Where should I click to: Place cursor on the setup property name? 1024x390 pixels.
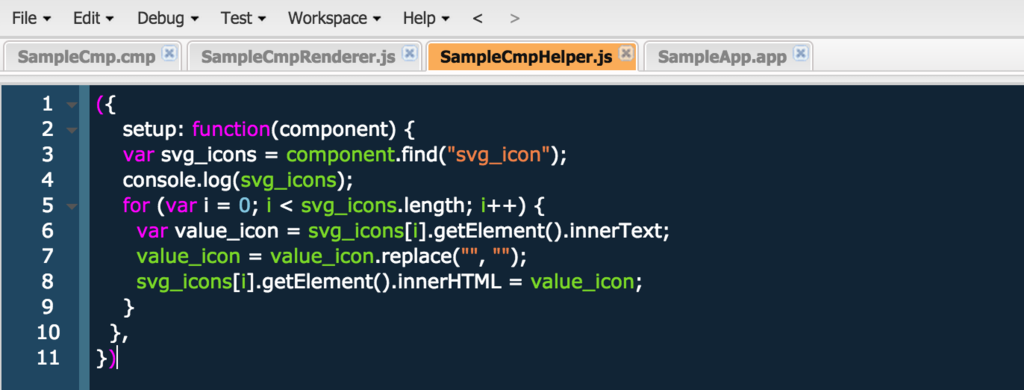[149, 130]
